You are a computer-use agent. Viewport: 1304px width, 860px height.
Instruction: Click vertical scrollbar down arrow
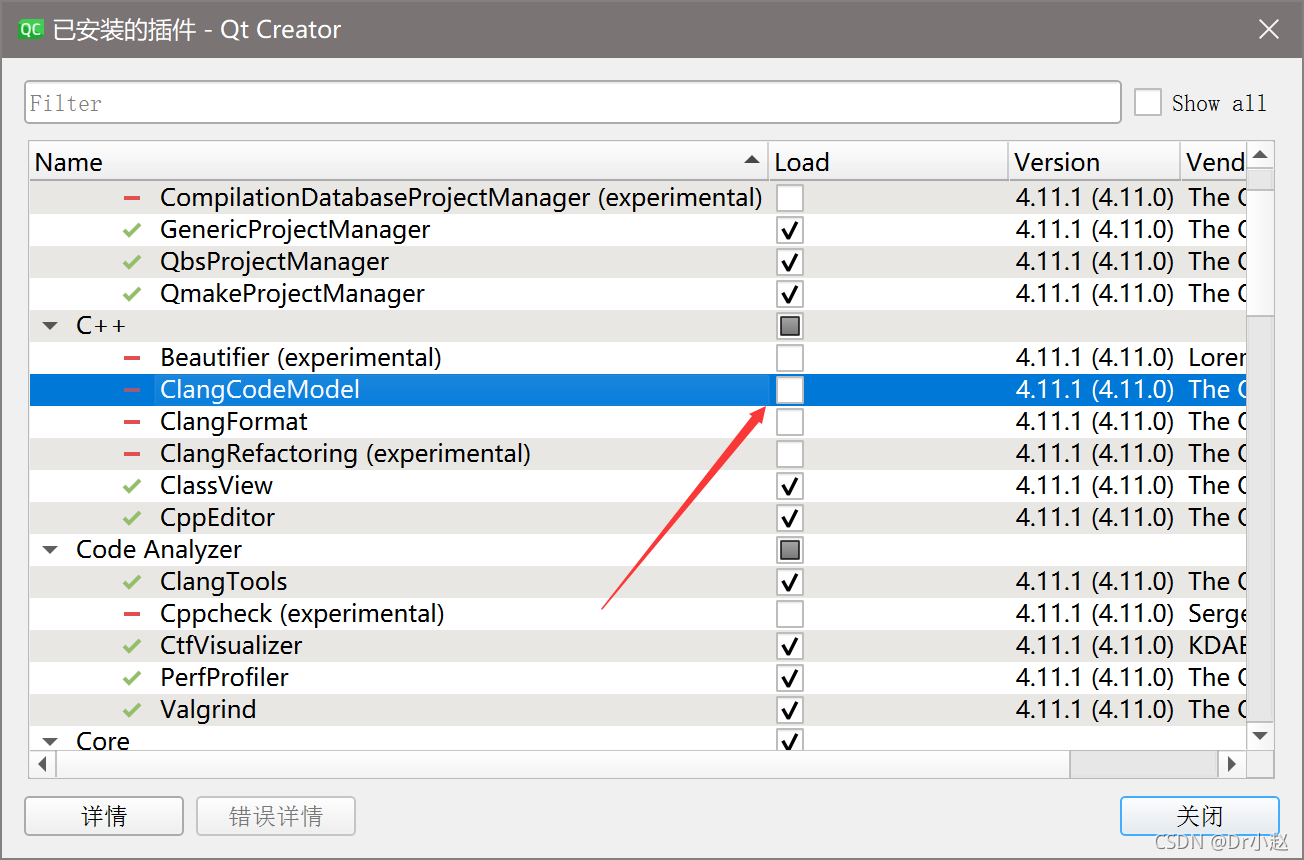[1260, 736]
